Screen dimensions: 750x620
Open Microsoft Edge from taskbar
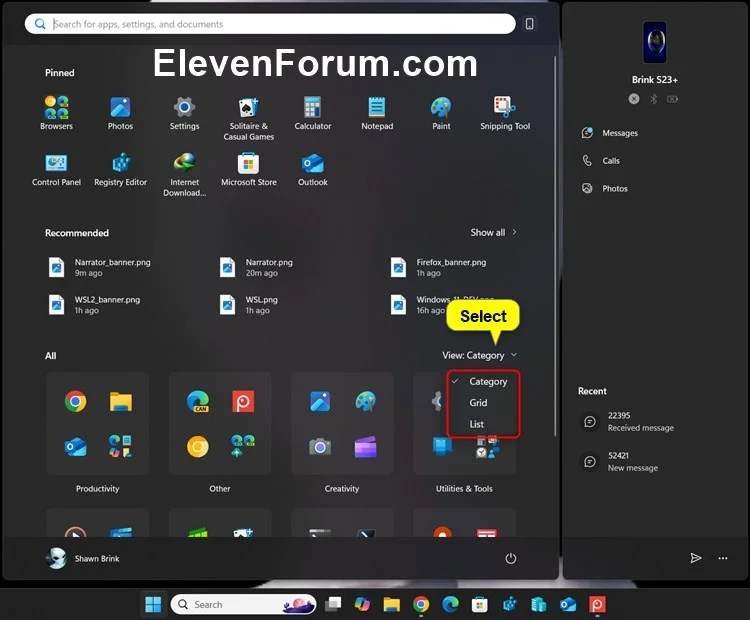[x=451, y=605]
